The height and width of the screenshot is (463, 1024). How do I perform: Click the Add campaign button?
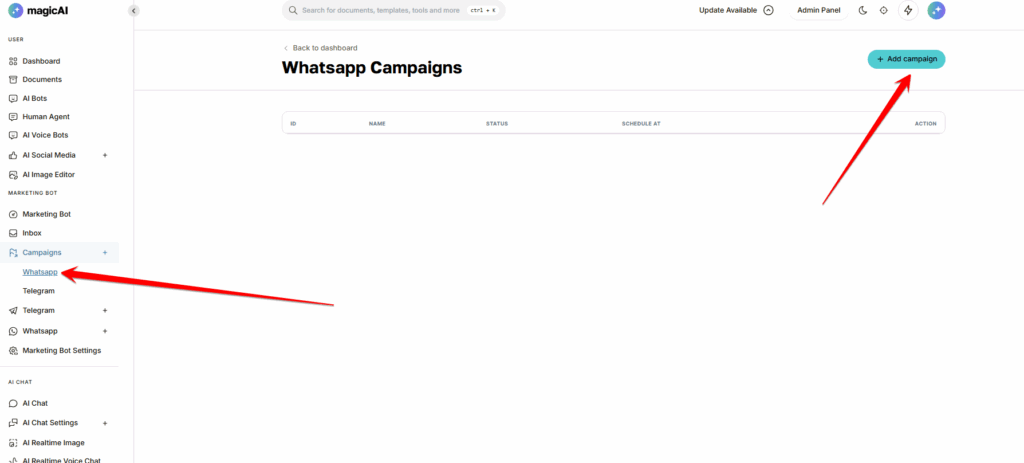click(906, 59)
